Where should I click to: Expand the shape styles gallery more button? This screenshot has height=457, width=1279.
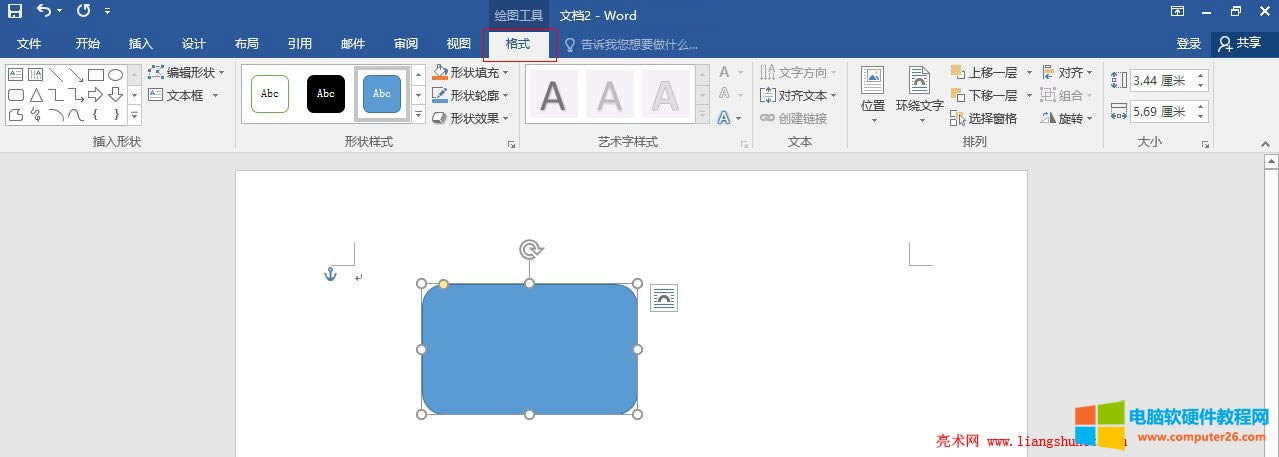coord(419,116)
